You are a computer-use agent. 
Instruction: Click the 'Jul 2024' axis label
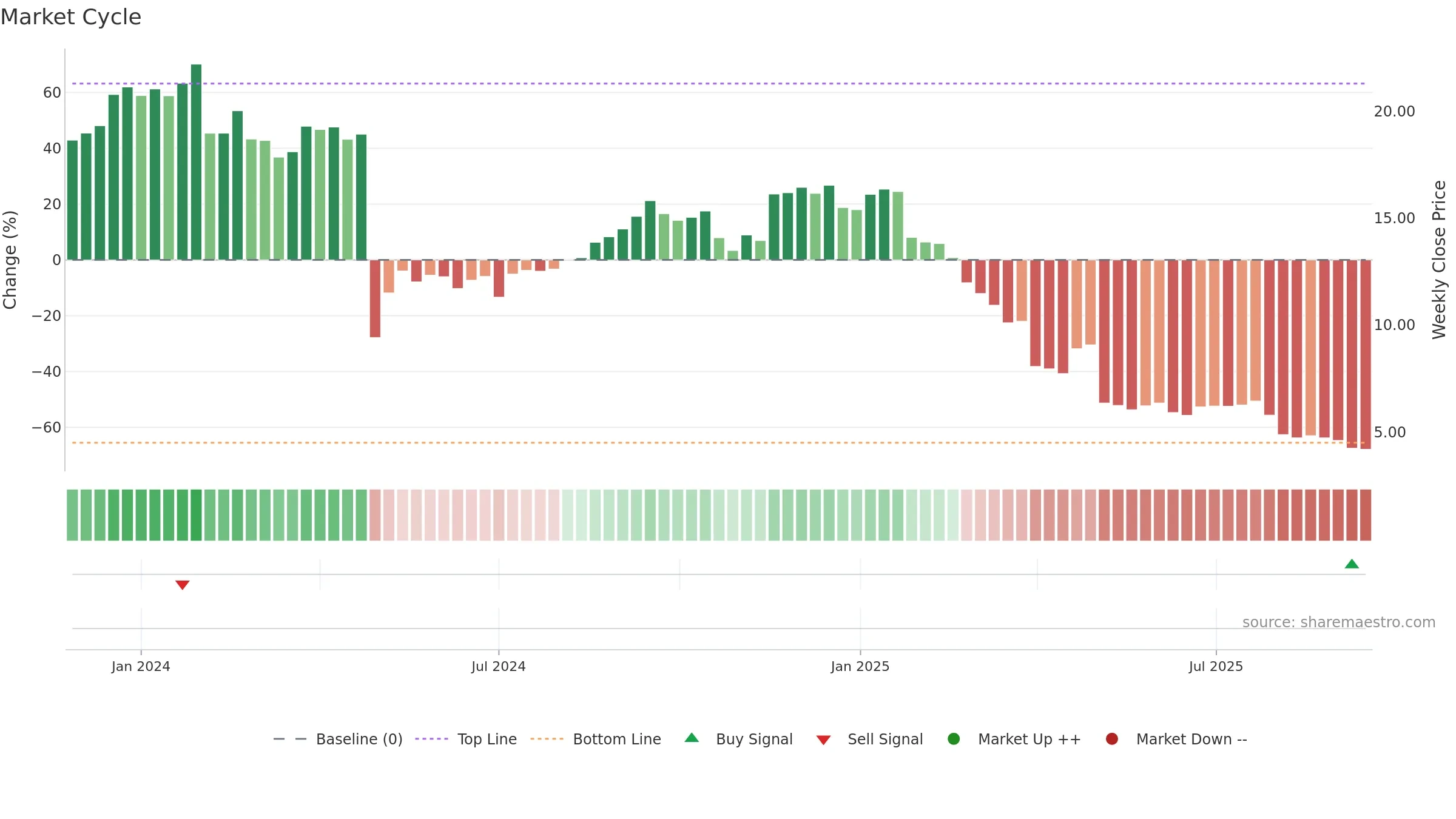[x=499, y=666]
